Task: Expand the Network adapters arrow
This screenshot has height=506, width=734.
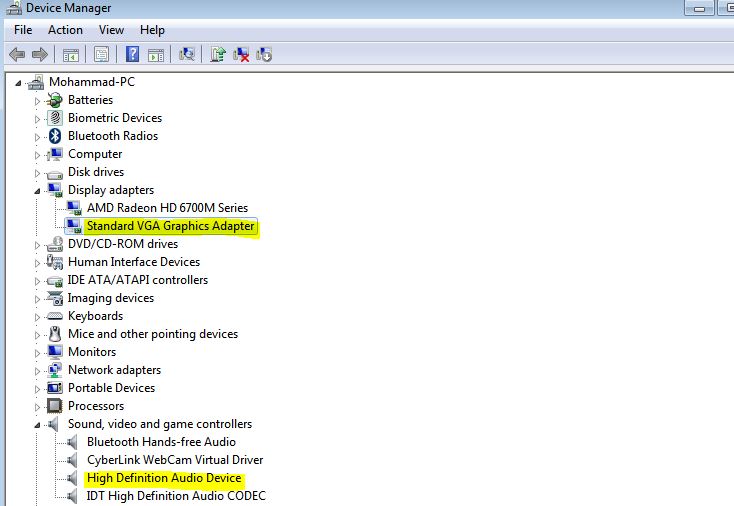Action: click(x=37, y=371)
